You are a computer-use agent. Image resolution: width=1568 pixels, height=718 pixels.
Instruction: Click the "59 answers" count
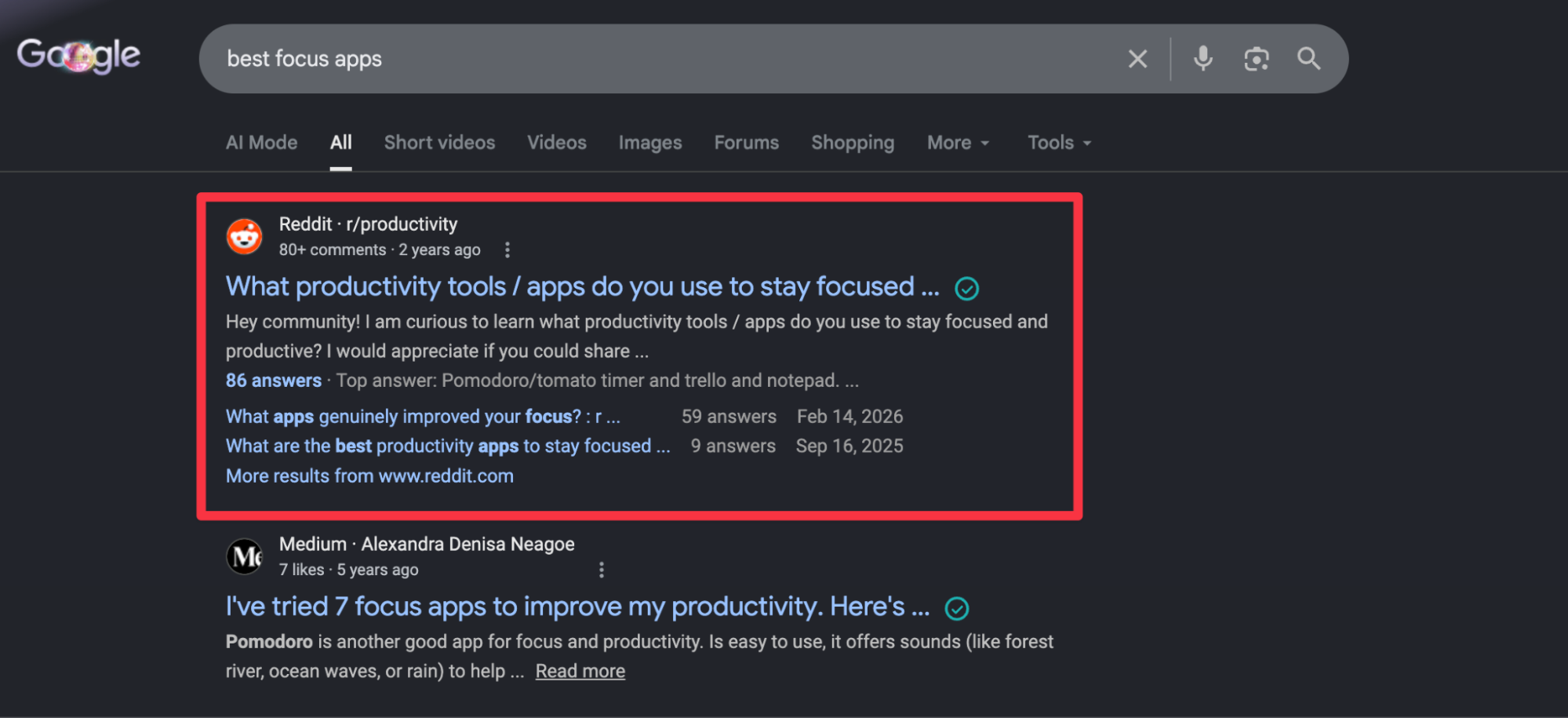pos(729,417)
